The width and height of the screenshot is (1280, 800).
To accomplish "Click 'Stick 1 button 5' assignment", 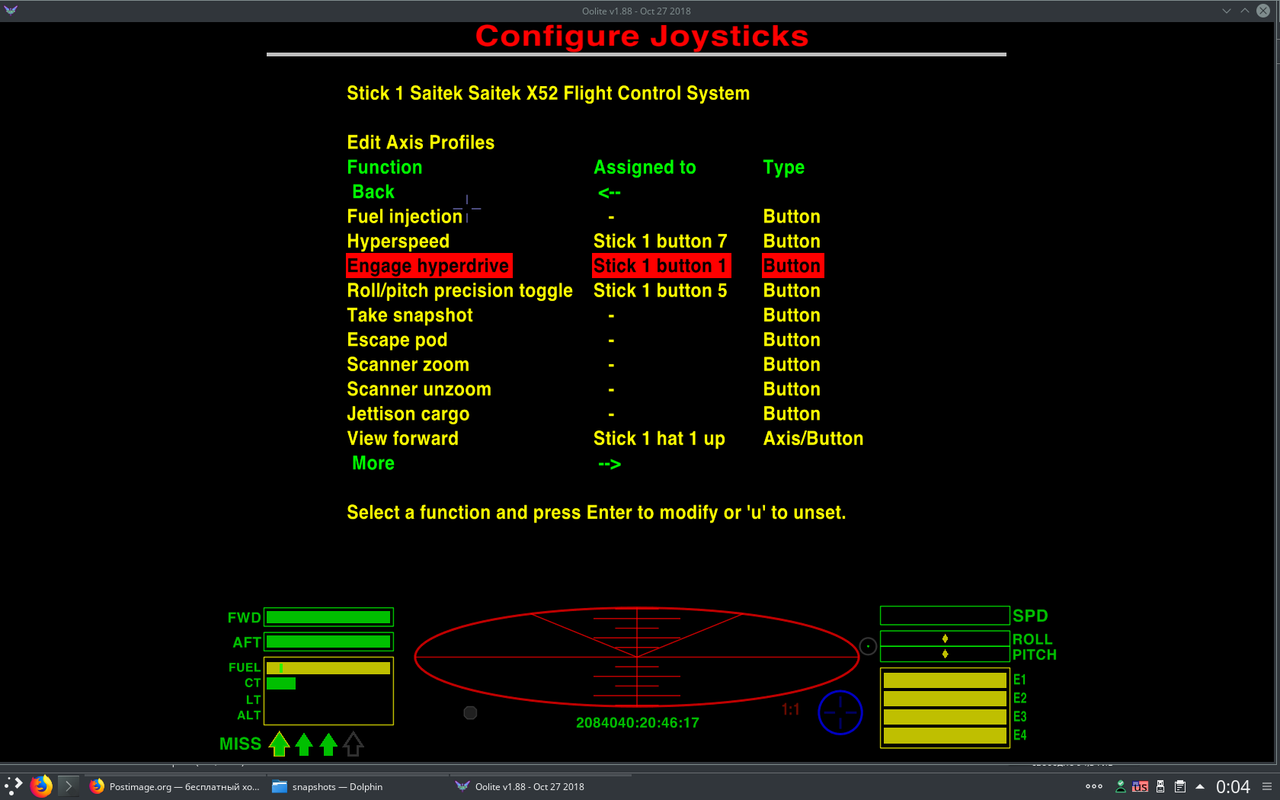I will click(x=660, y=291).
